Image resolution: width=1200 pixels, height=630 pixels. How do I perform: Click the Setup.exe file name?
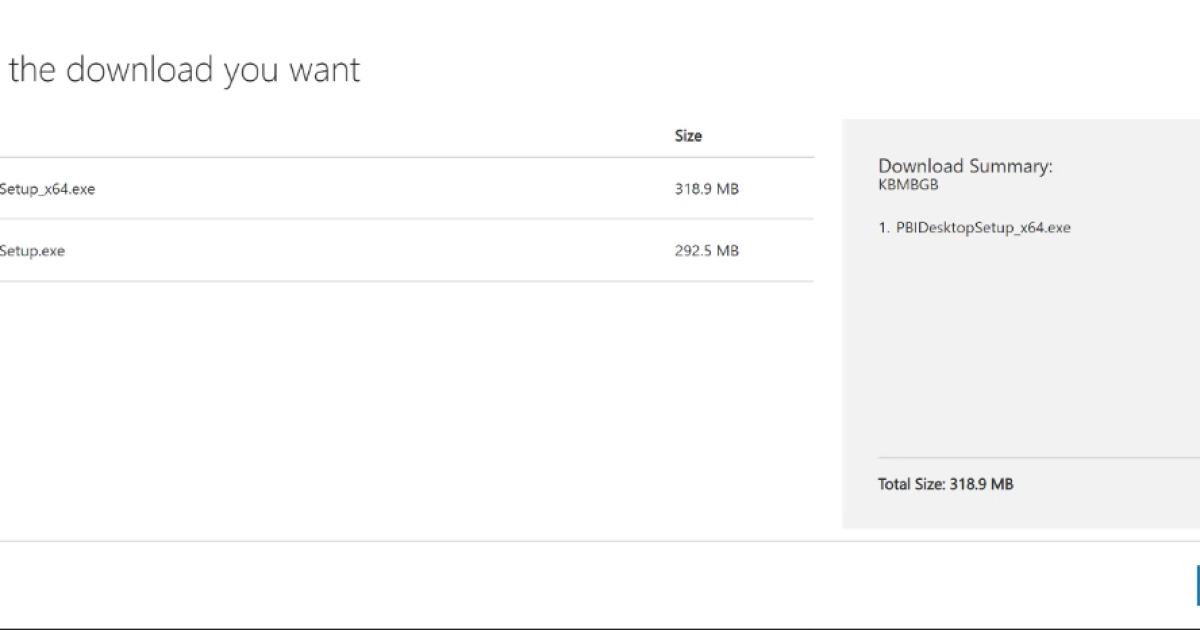(30, 251)
